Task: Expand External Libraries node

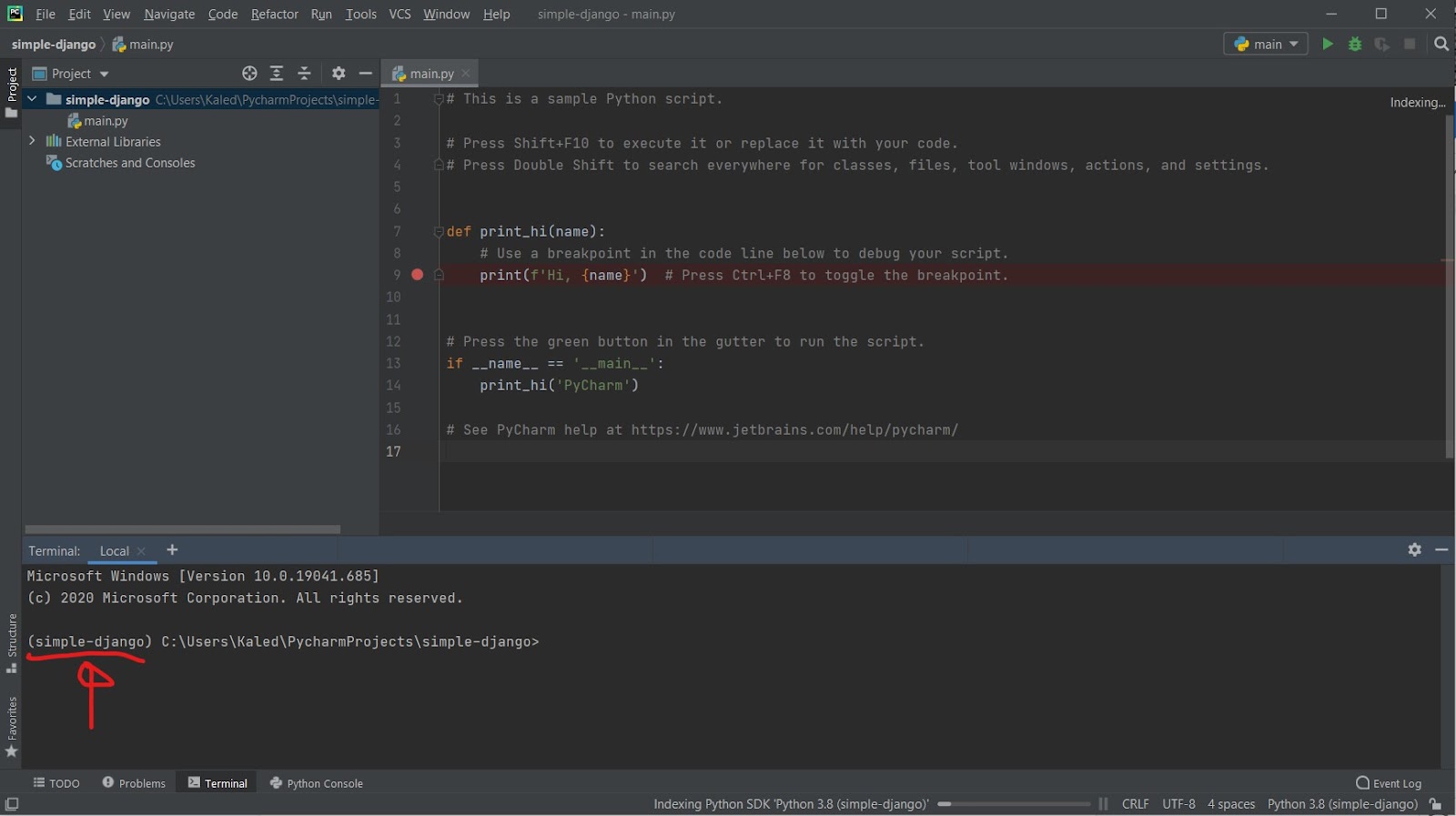Action: [32, 141]
